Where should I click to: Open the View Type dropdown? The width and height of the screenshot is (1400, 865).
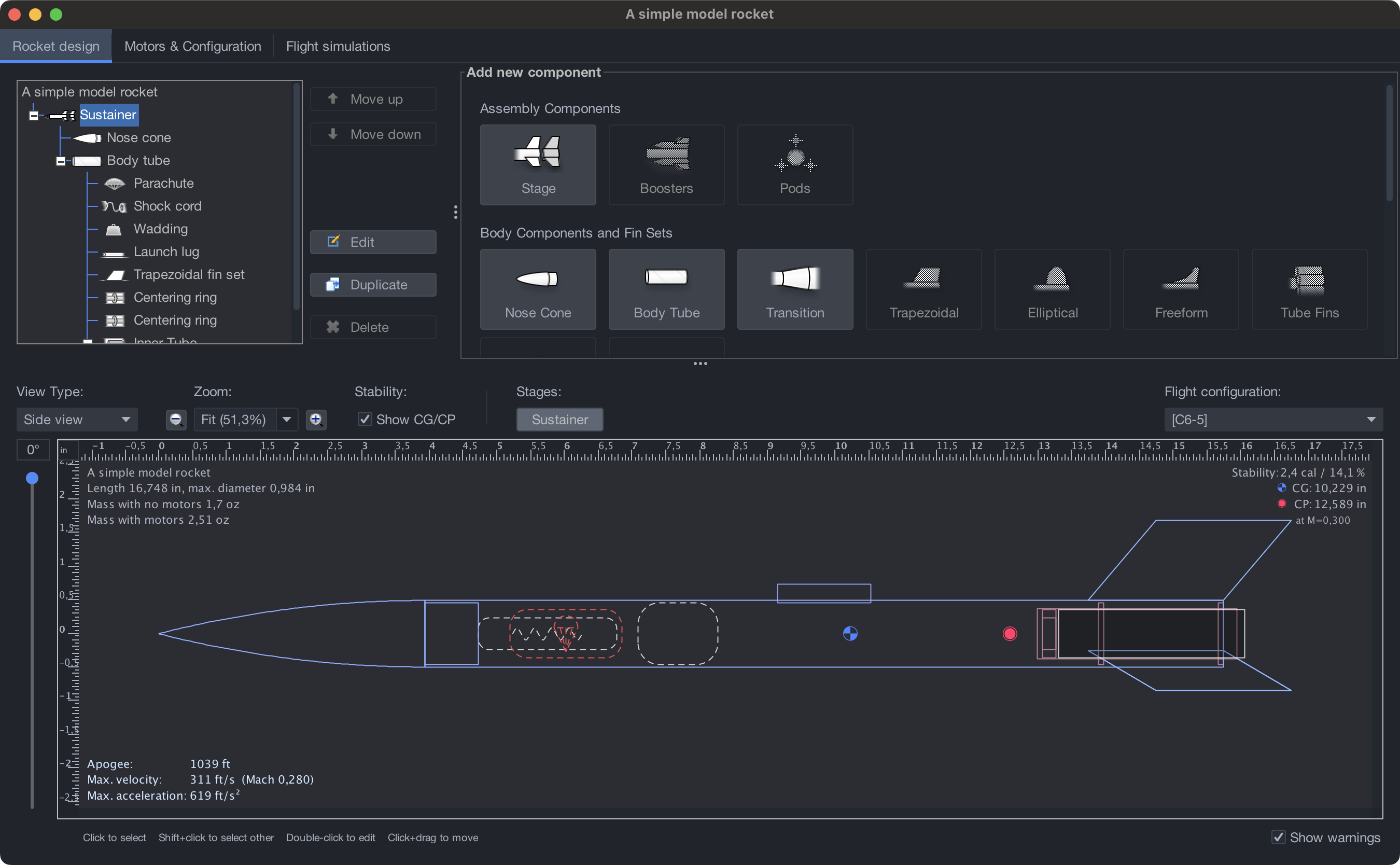(x=77, y=420)
